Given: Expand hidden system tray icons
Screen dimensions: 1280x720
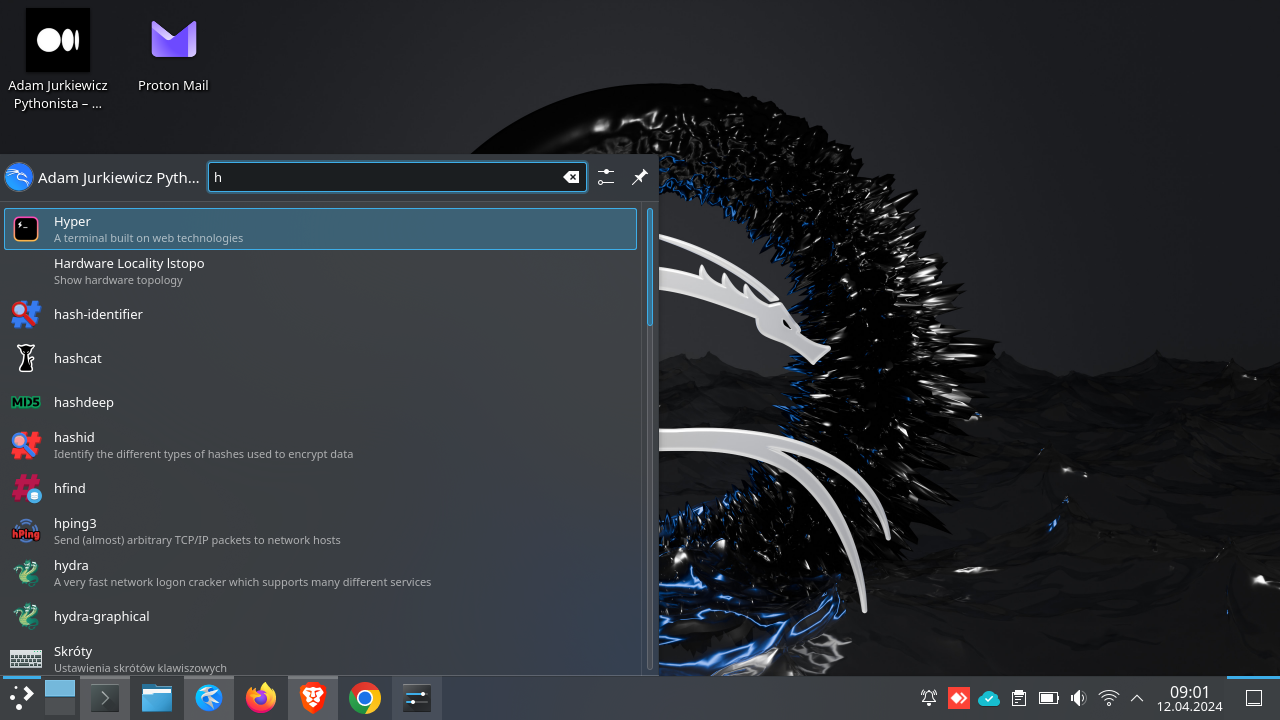Looking at the screenshot, I should [1136, 697].
